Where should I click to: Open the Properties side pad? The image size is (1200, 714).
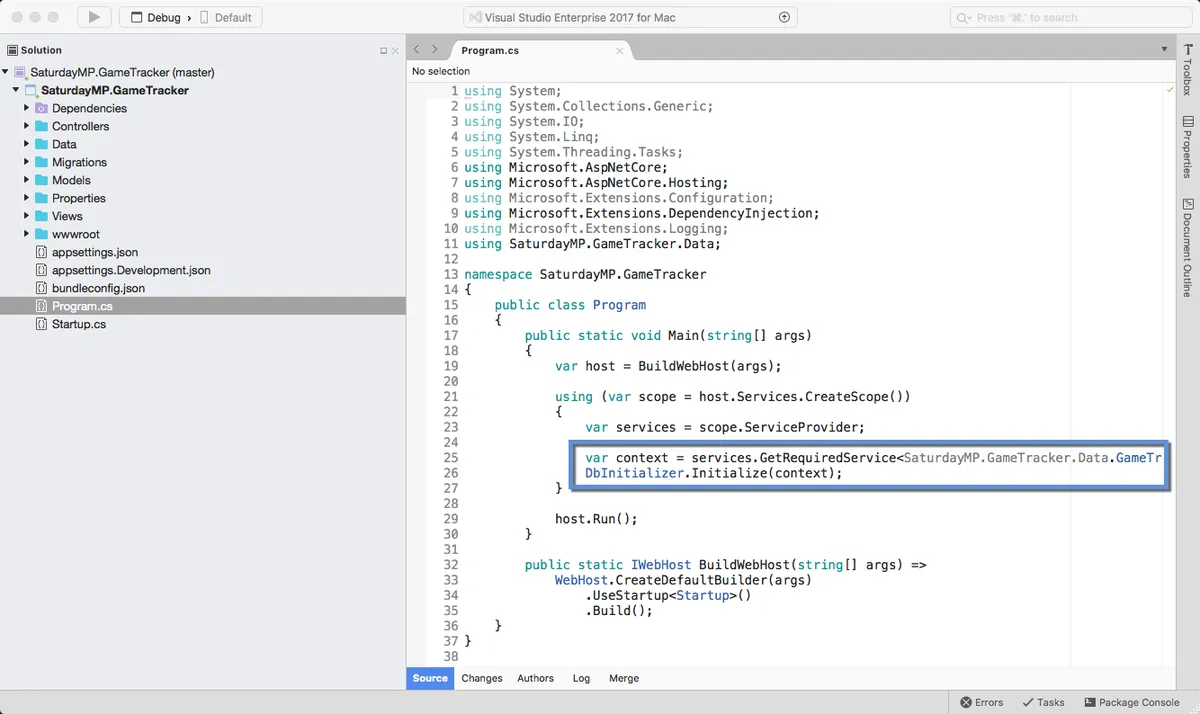(x=1188, y=147)
